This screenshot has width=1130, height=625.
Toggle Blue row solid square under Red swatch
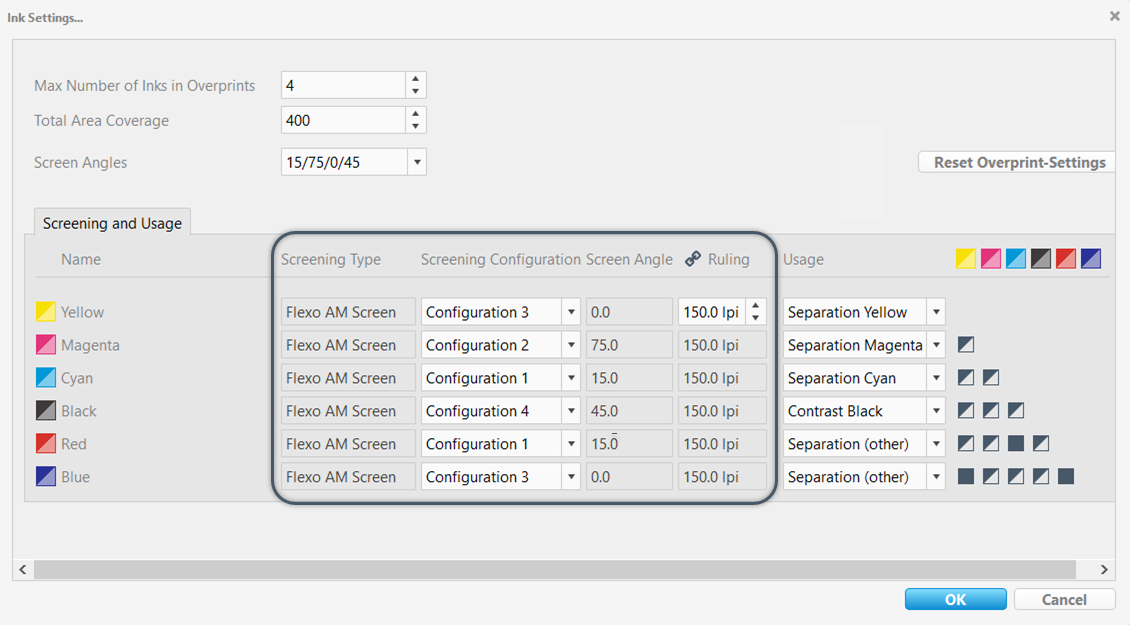(x=1066, y=476)
